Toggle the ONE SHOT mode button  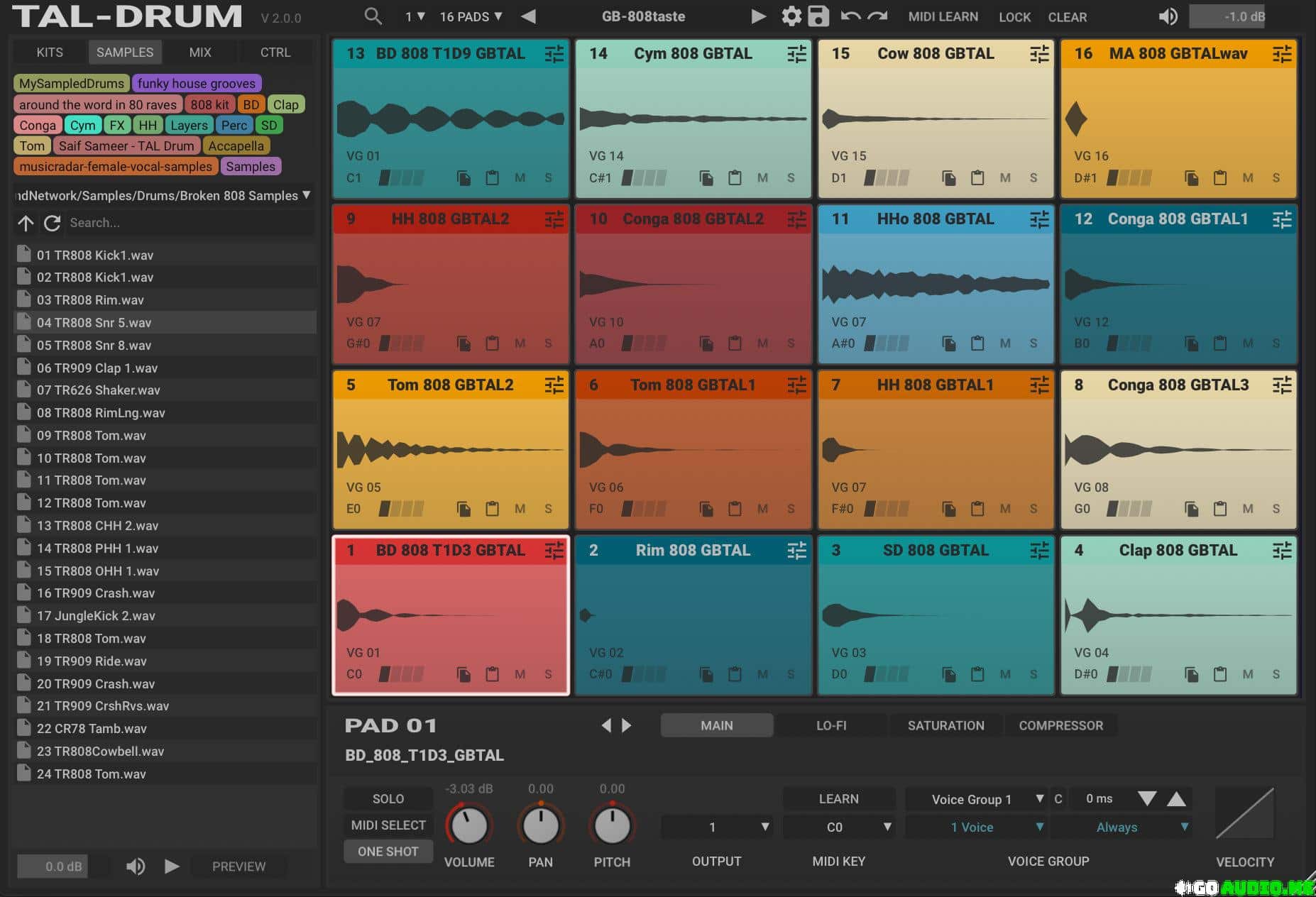[388, 852]
